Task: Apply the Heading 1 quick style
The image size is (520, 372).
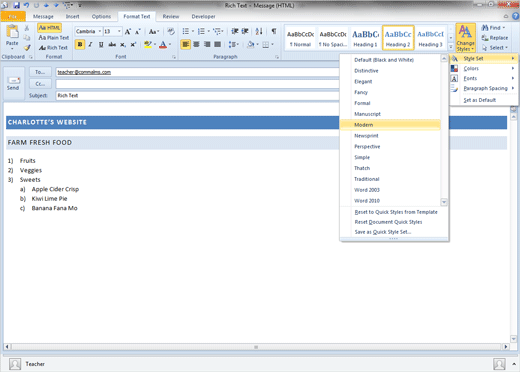Action: (x=365, y=38)
